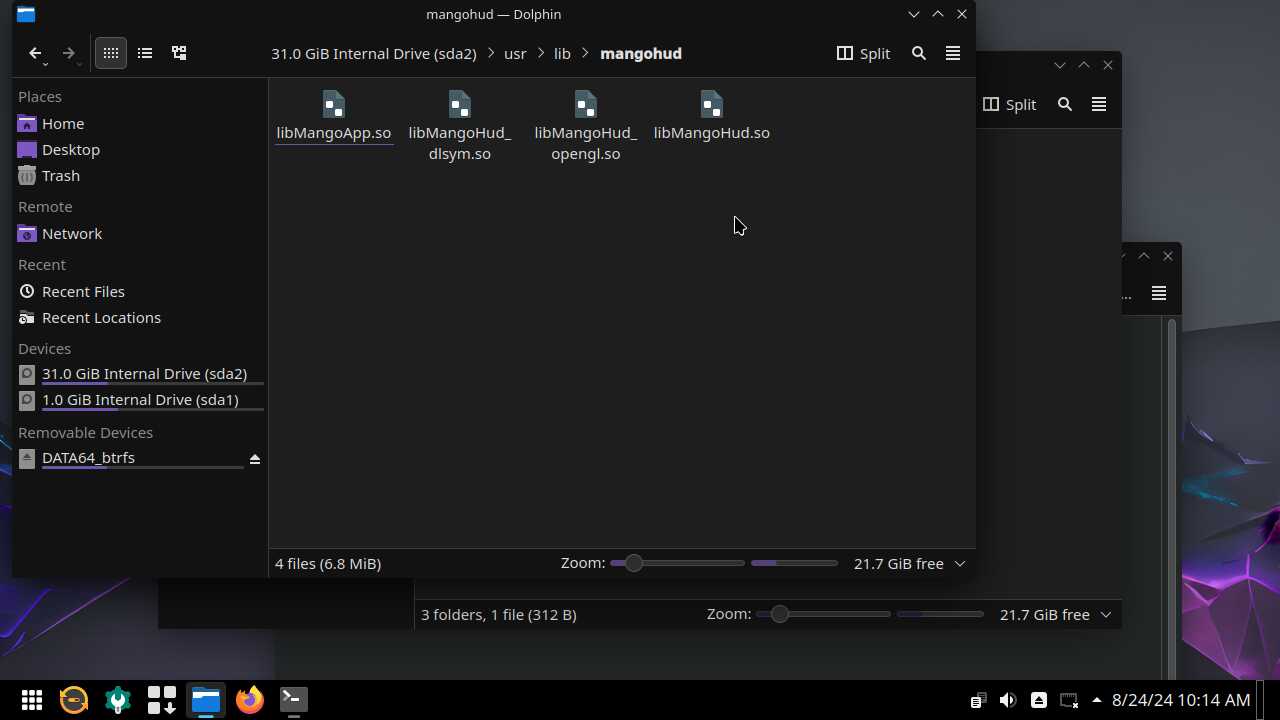
Task: Open clipboard tray icon
Action: (x=978, y=700)
